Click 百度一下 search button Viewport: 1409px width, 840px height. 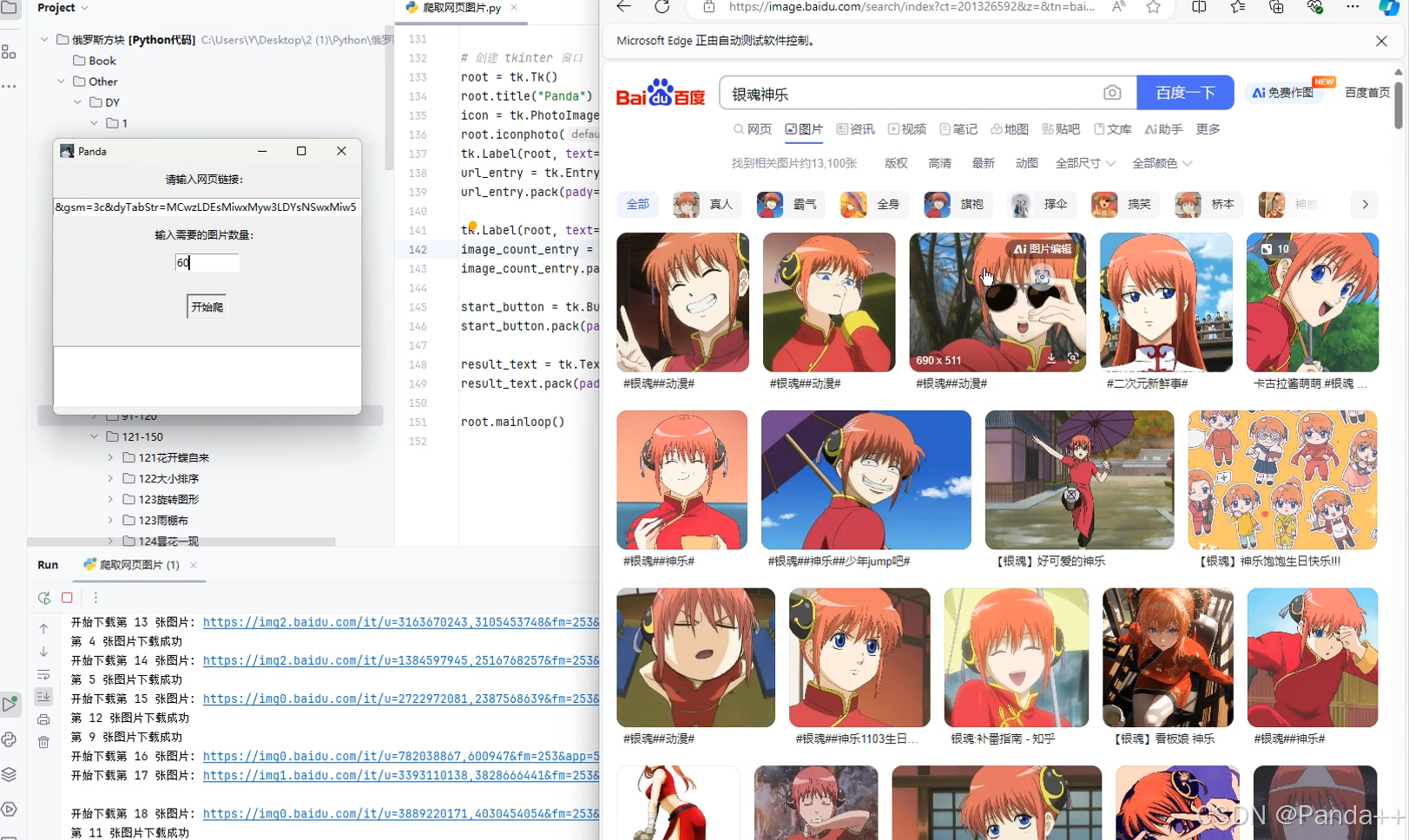1185,93
